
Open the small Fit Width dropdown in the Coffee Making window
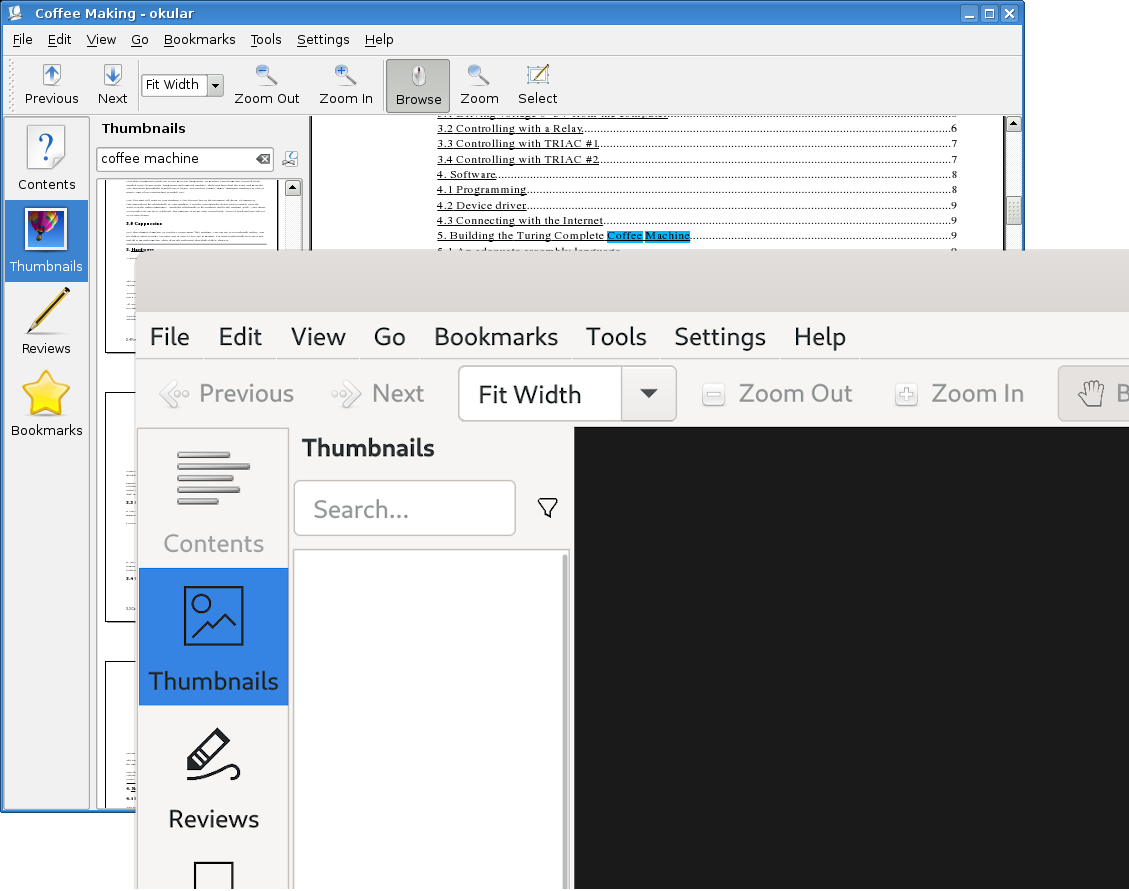tap(215, 85)
